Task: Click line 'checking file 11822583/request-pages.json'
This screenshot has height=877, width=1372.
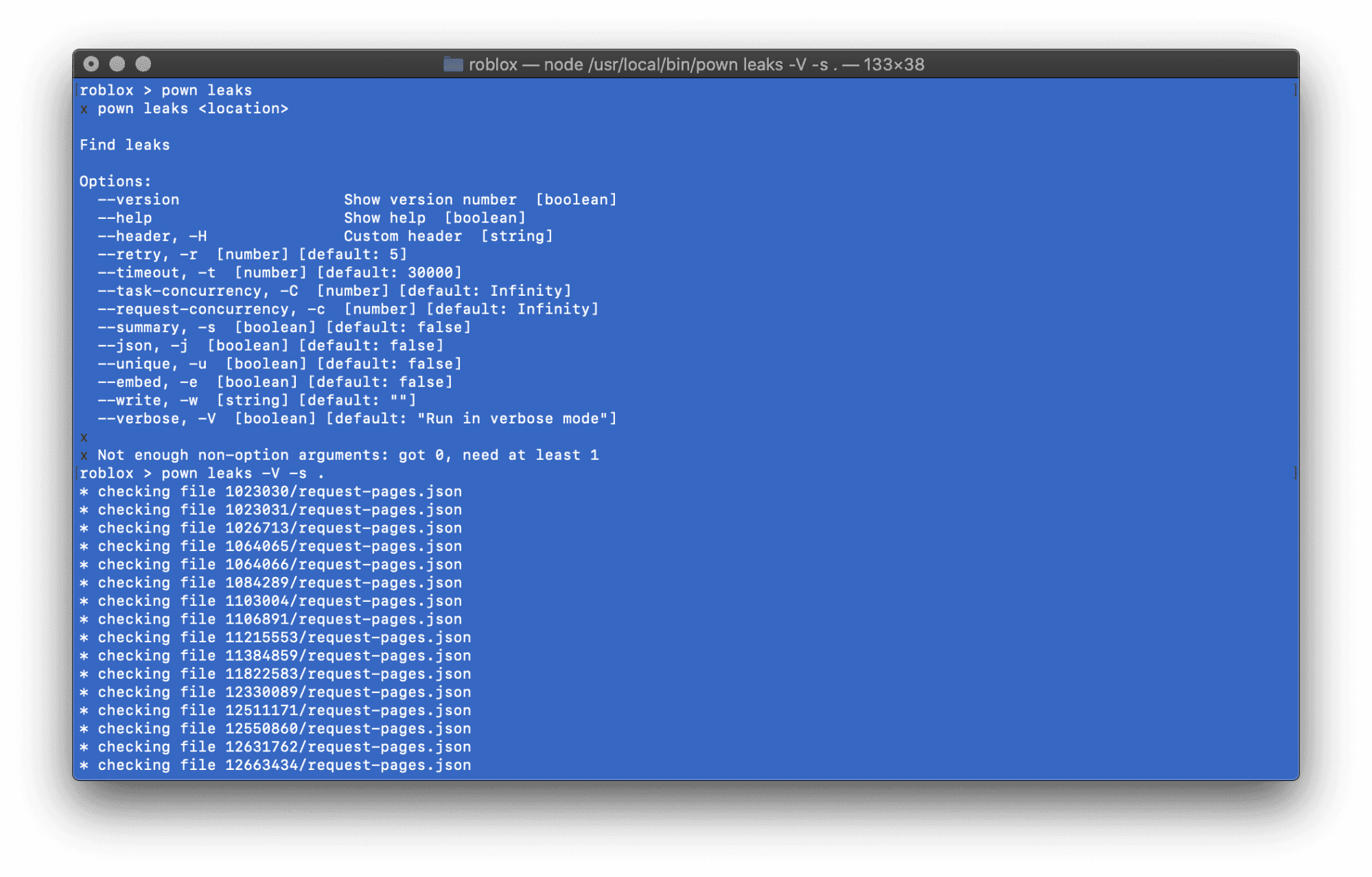Action: pos(275,674)
